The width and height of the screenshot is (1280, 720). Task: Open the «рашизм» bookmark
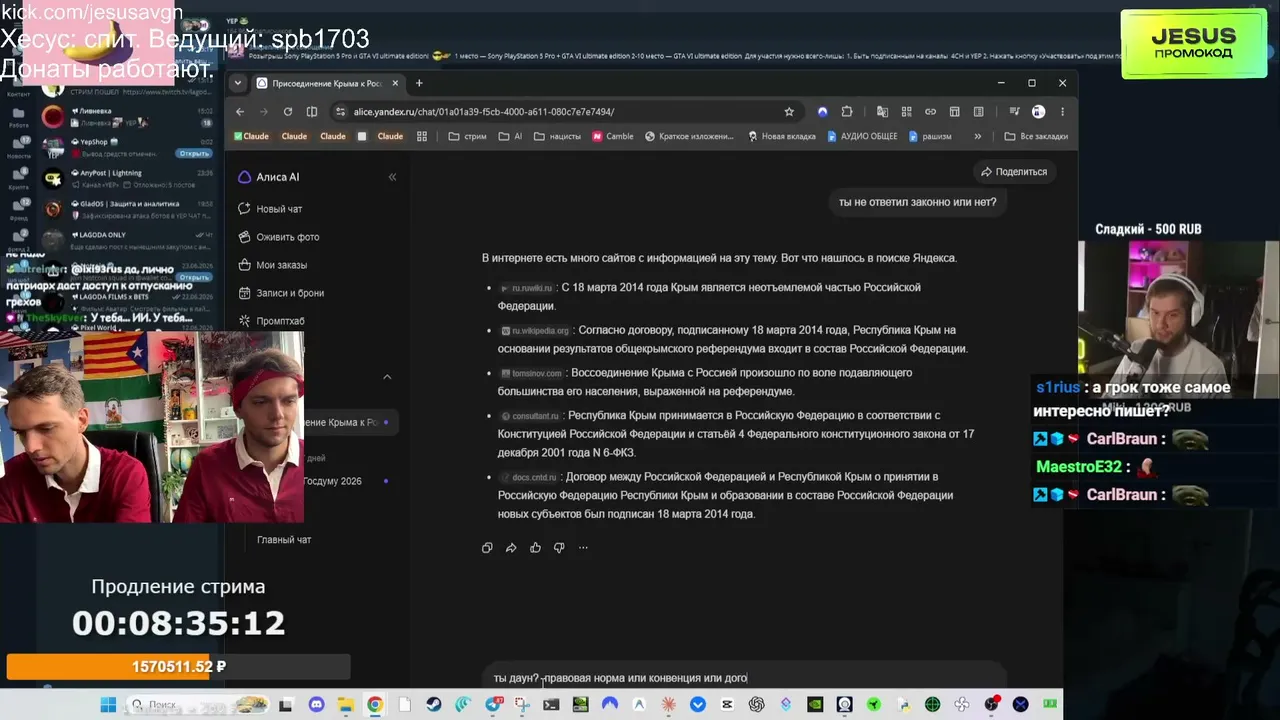click(x=930, y=136)
